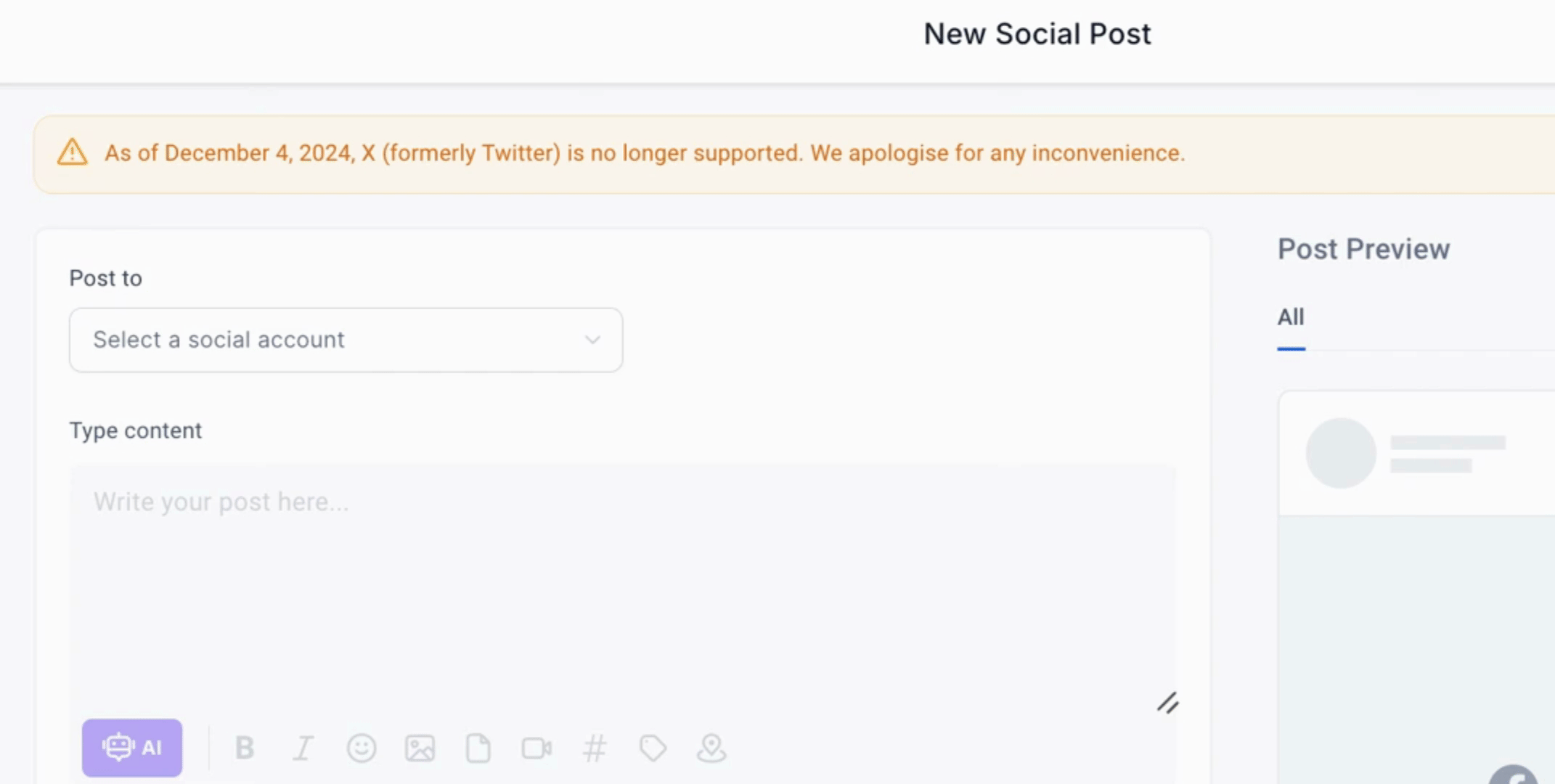Screen dimensions: 1555x784
Task: Click the chevron arrow in Post to field
Action: [592, 340]
